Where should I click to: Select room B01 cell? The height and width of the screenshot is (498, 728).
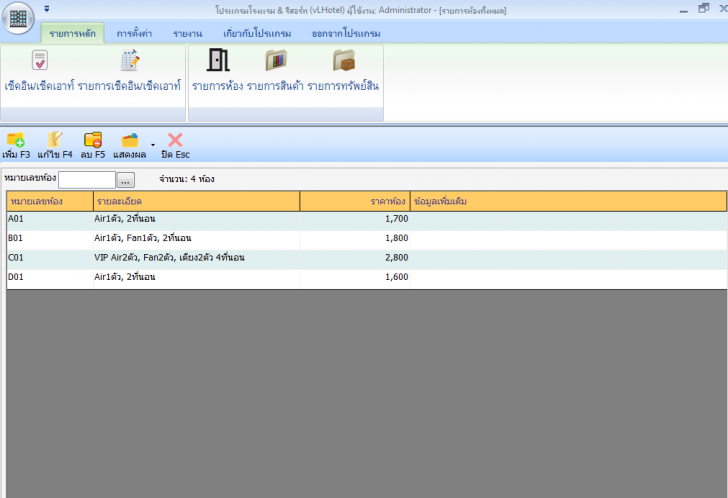click(50, 239)
